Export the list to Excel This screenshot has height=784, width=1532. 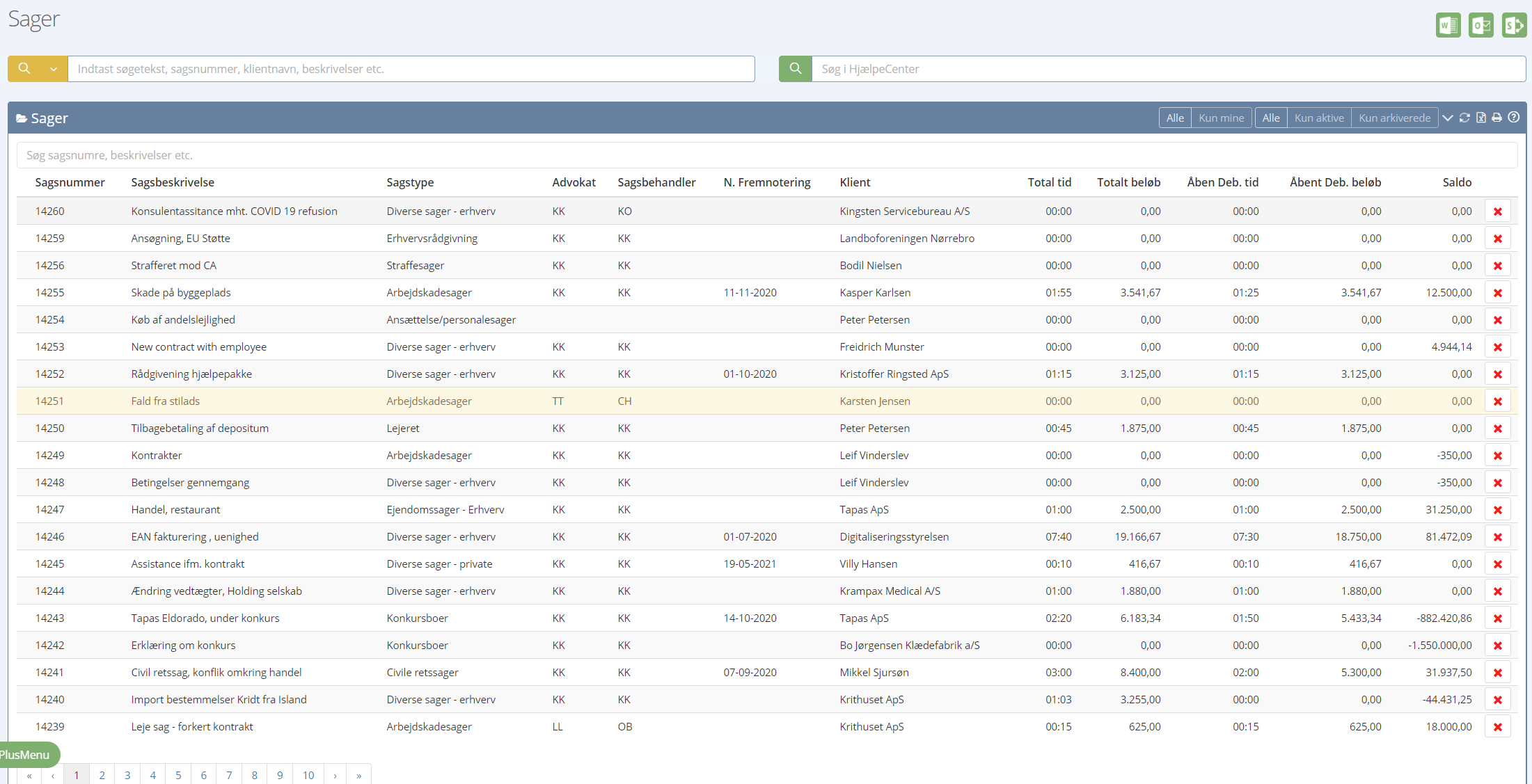point(1481,118)
